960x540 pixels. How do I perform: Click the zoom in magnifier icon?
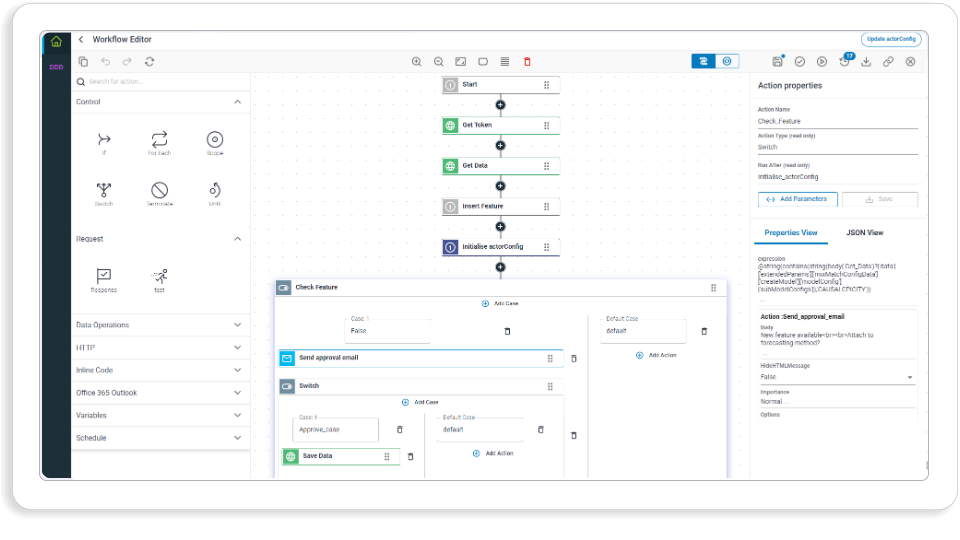[416, 62]
